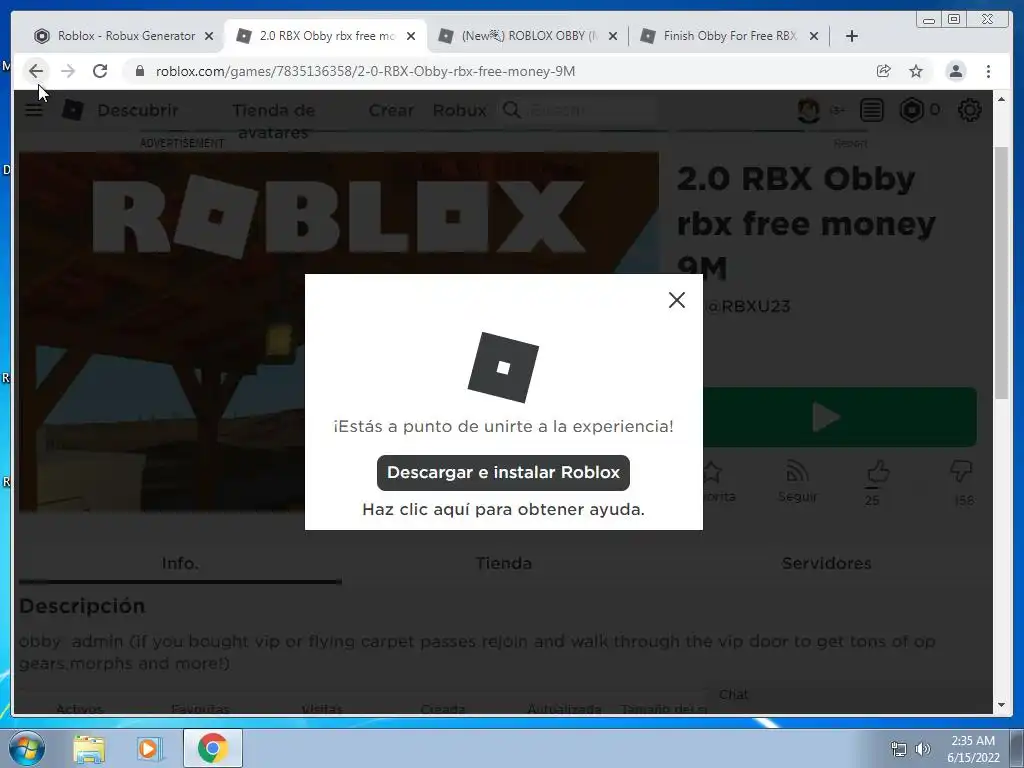Image resolution: width=1024 pixels, height=768 pixels.
Task: Share this page via share icon
Action: (x=883, y=71)
